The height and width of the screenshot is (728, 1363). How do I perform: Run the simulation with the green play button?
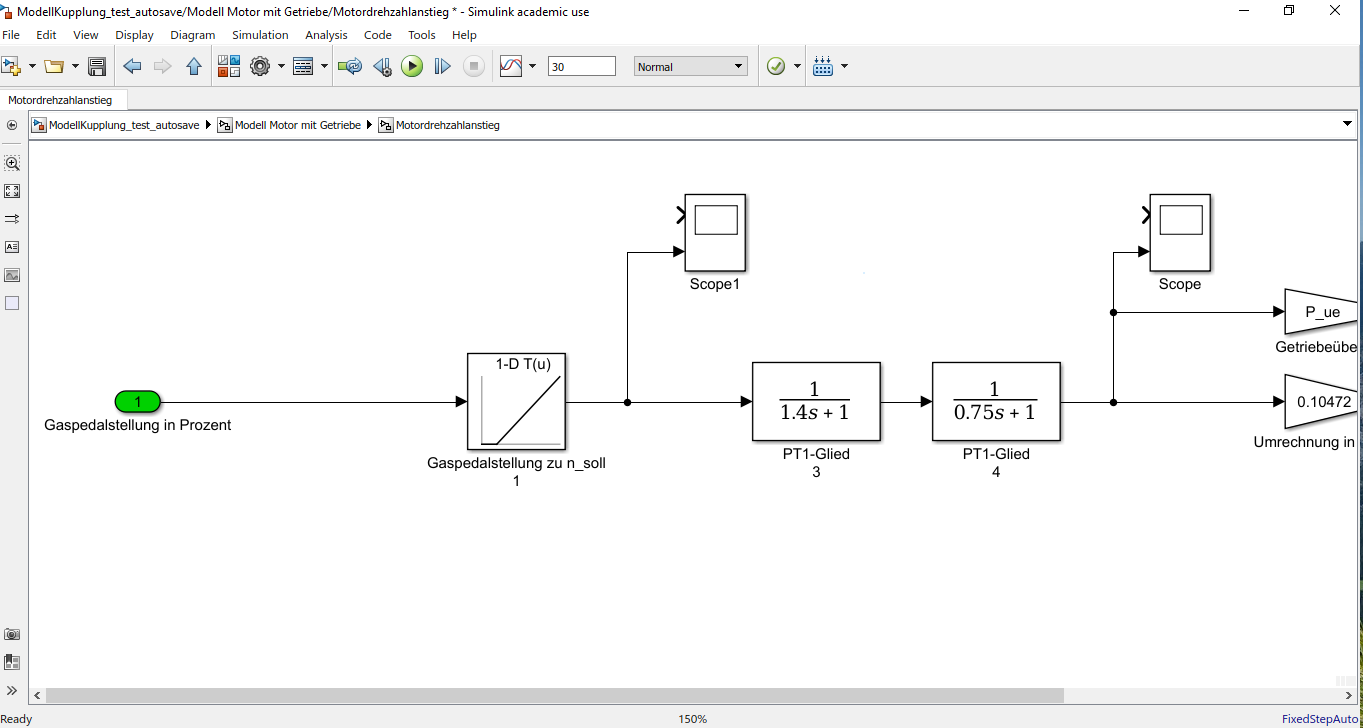point(412,67)
